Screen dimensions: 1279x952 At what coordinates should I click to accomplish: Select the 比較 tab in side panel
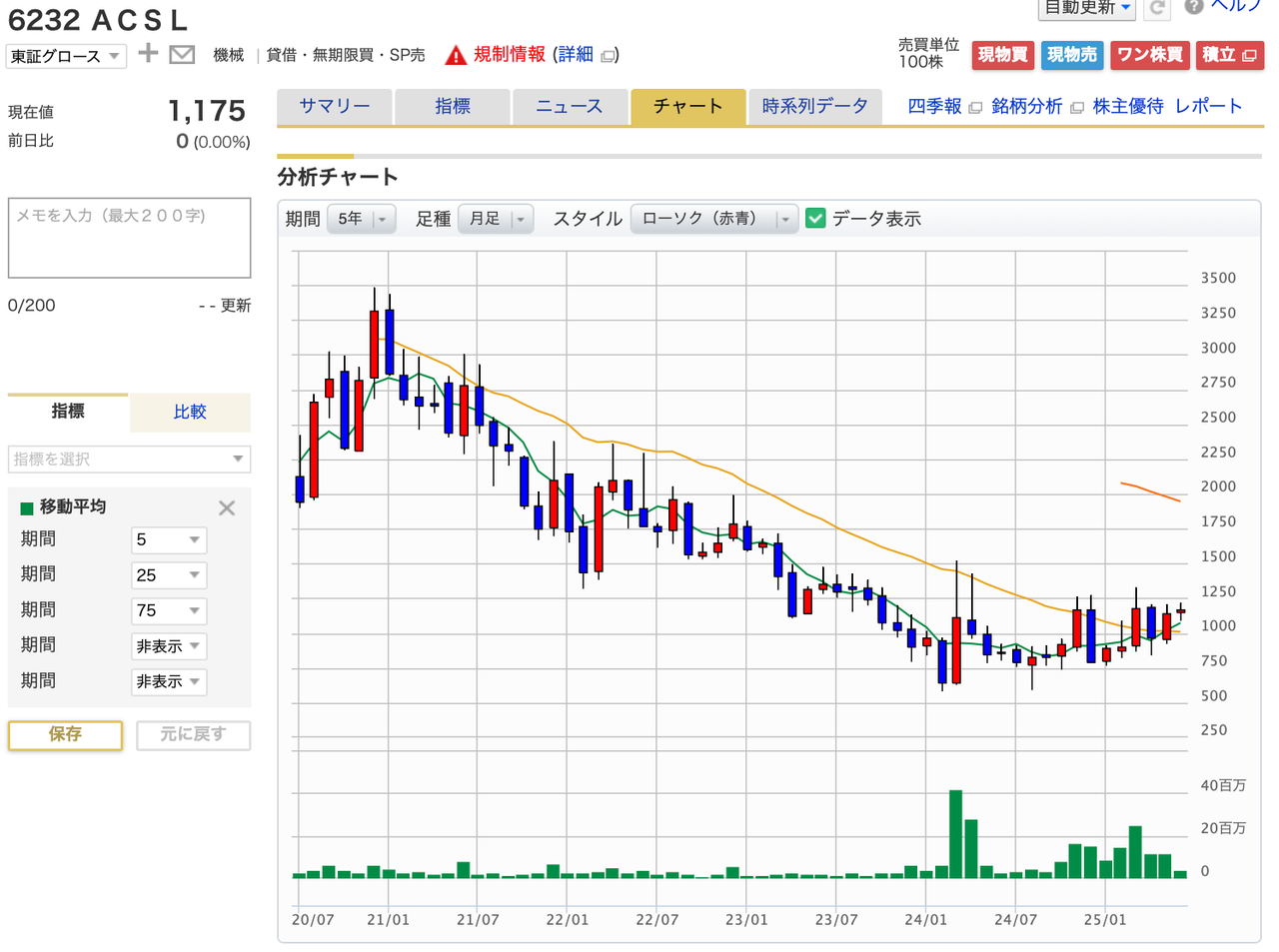tap(190, 412)
